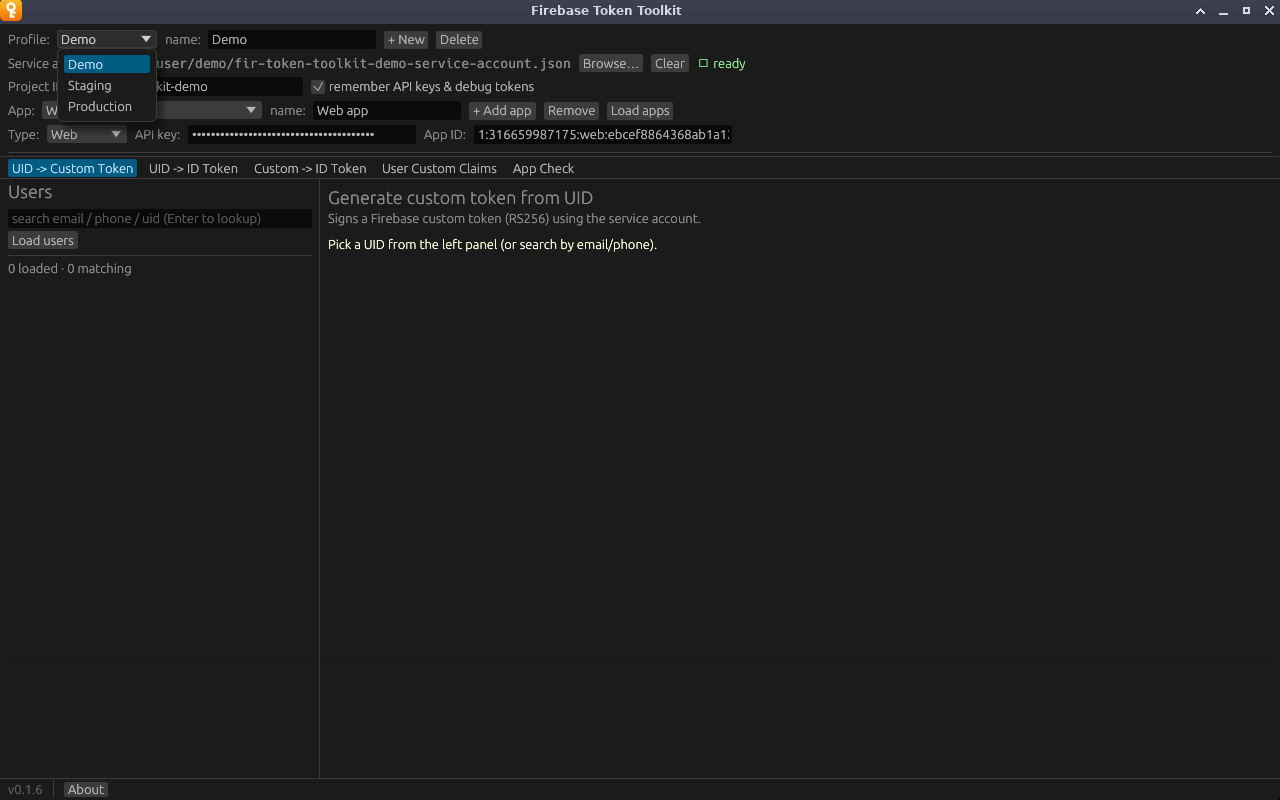Open the Type dropdown set to Web
The width and height of the screenshot is (1280, 800).
[87, 135]
